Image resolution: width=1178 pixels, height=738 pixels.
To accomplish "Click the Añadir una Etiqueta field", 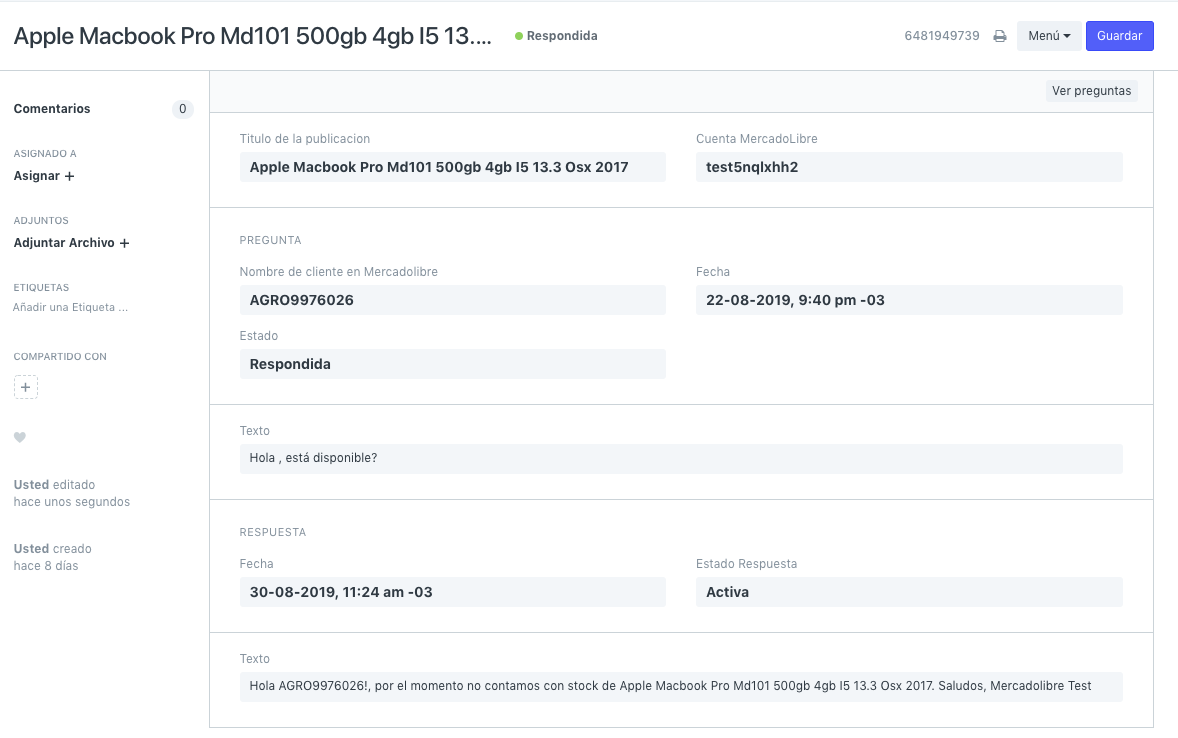I will tap(71, 307).
